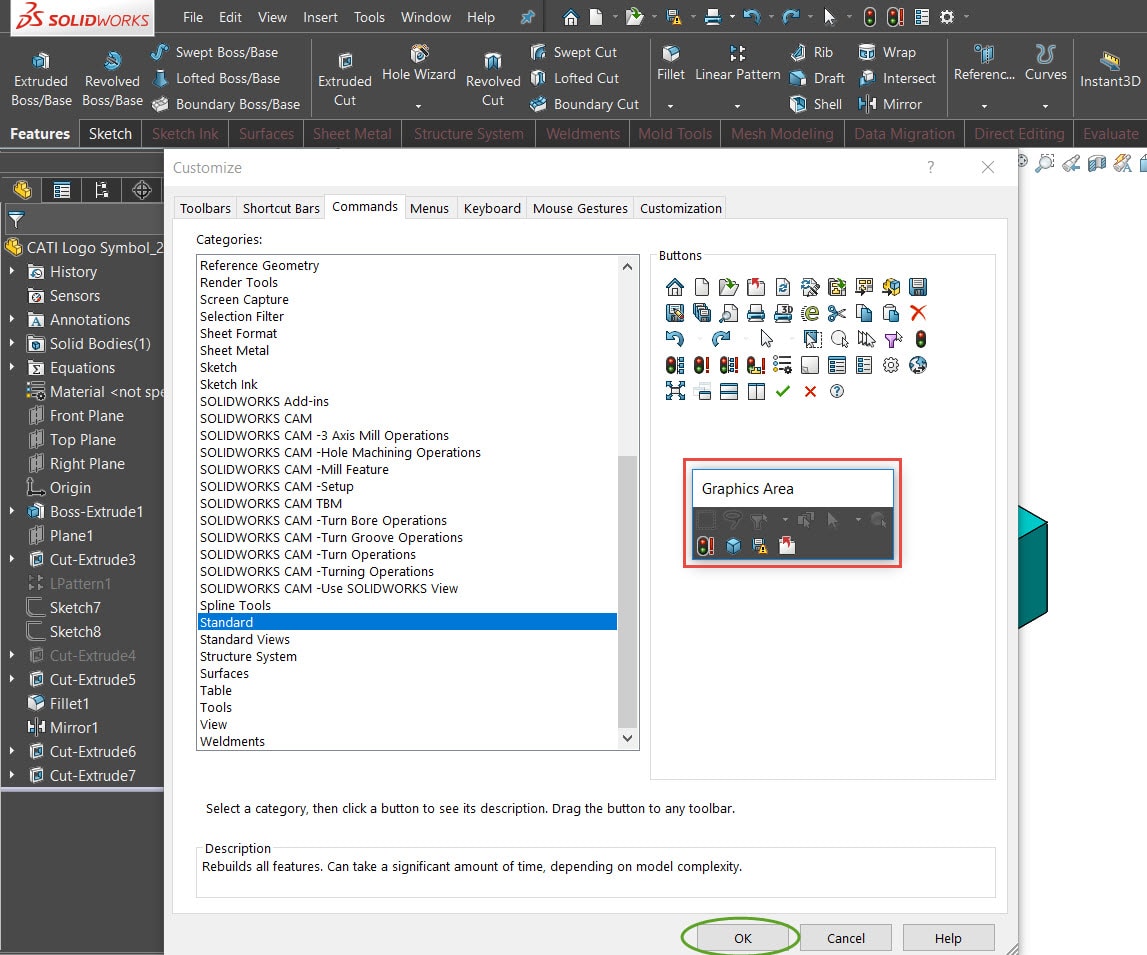The height and width of the screenshot is (955, 1147).
Task: Expand the Boss-Extrude1 feature
Action: [12, 512]
